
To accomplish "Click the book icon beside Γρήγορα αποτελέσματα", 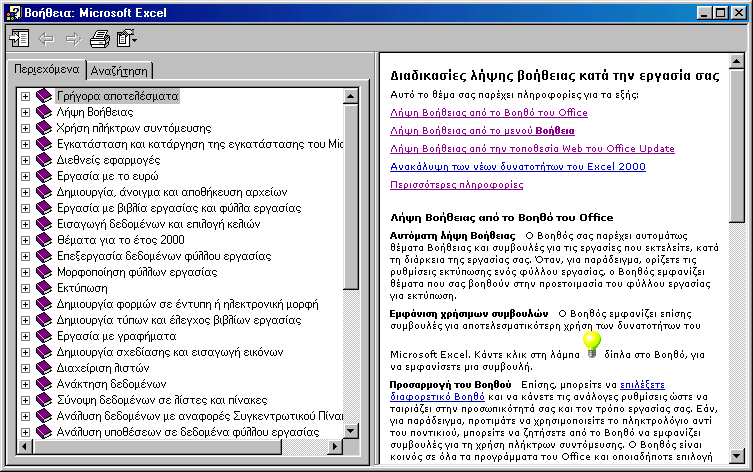I will (x=44, y=96).
